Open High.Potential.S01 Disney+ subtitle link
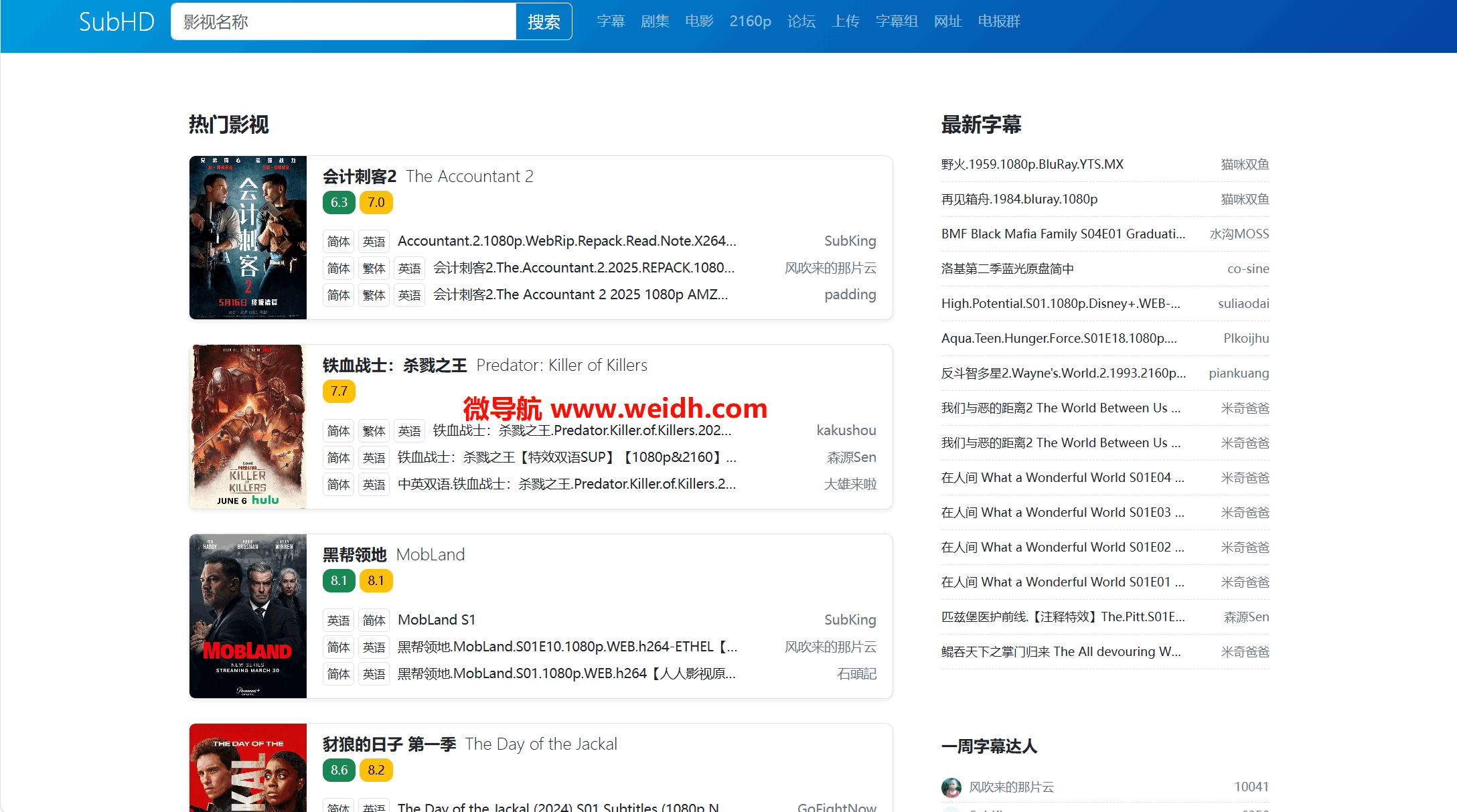The width and height of the screenshot is (1457, 812). (x=1061, y=304)
